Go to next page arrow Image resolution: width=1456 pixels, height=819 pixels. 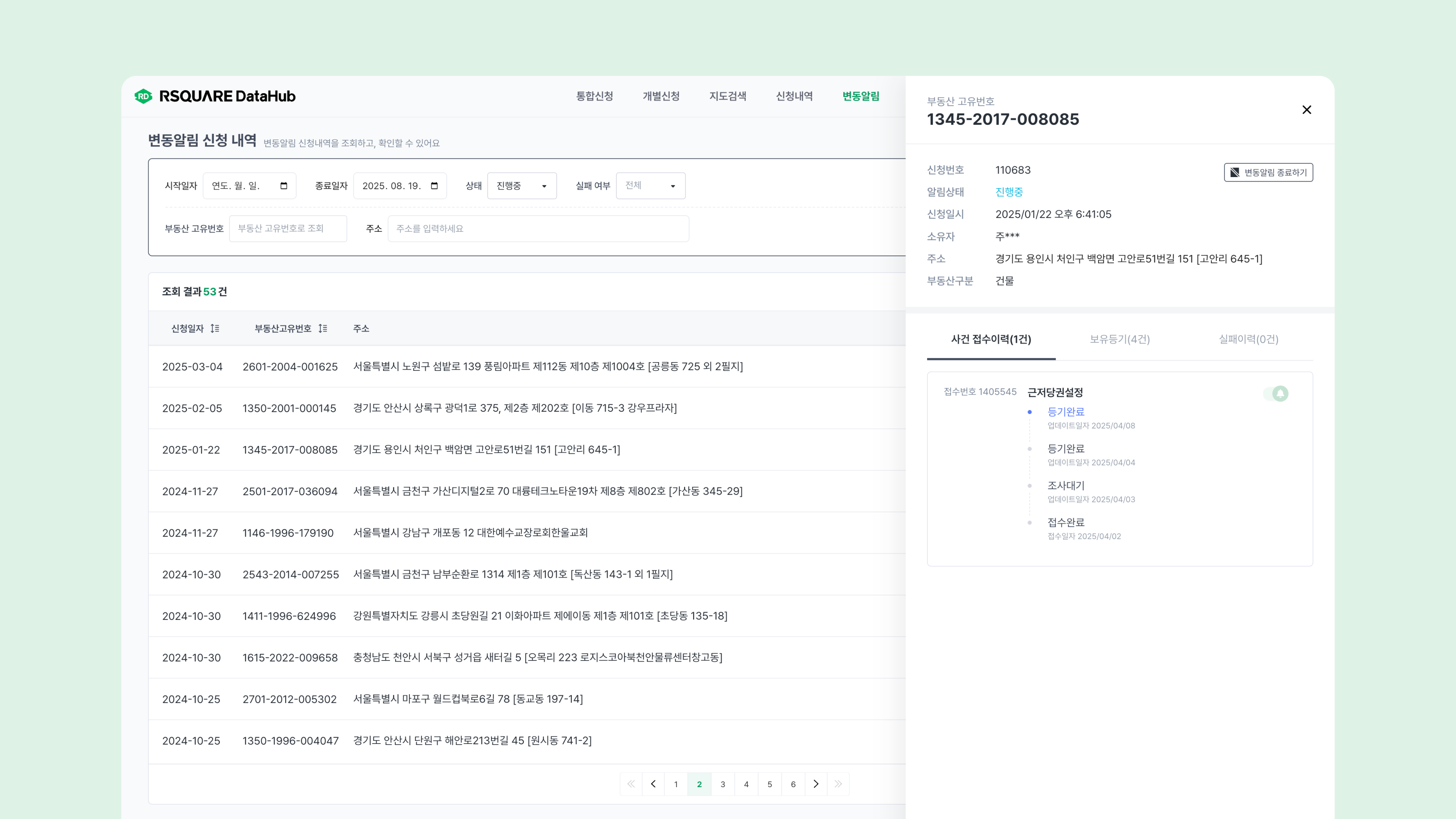pyautogui.click(x=816, y=784)
